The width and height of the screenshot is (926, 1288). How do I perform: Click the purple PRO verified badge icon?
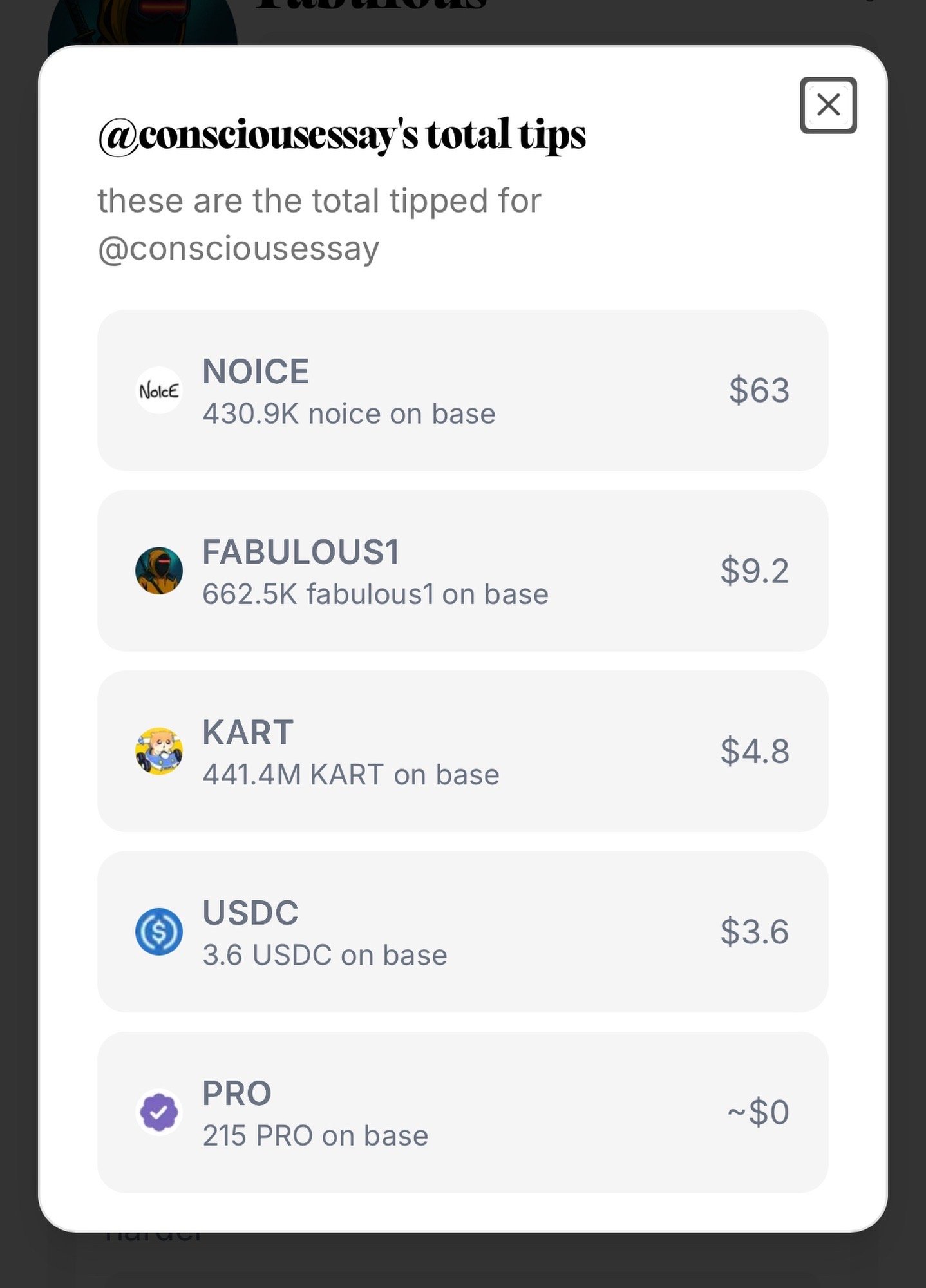159,1112
